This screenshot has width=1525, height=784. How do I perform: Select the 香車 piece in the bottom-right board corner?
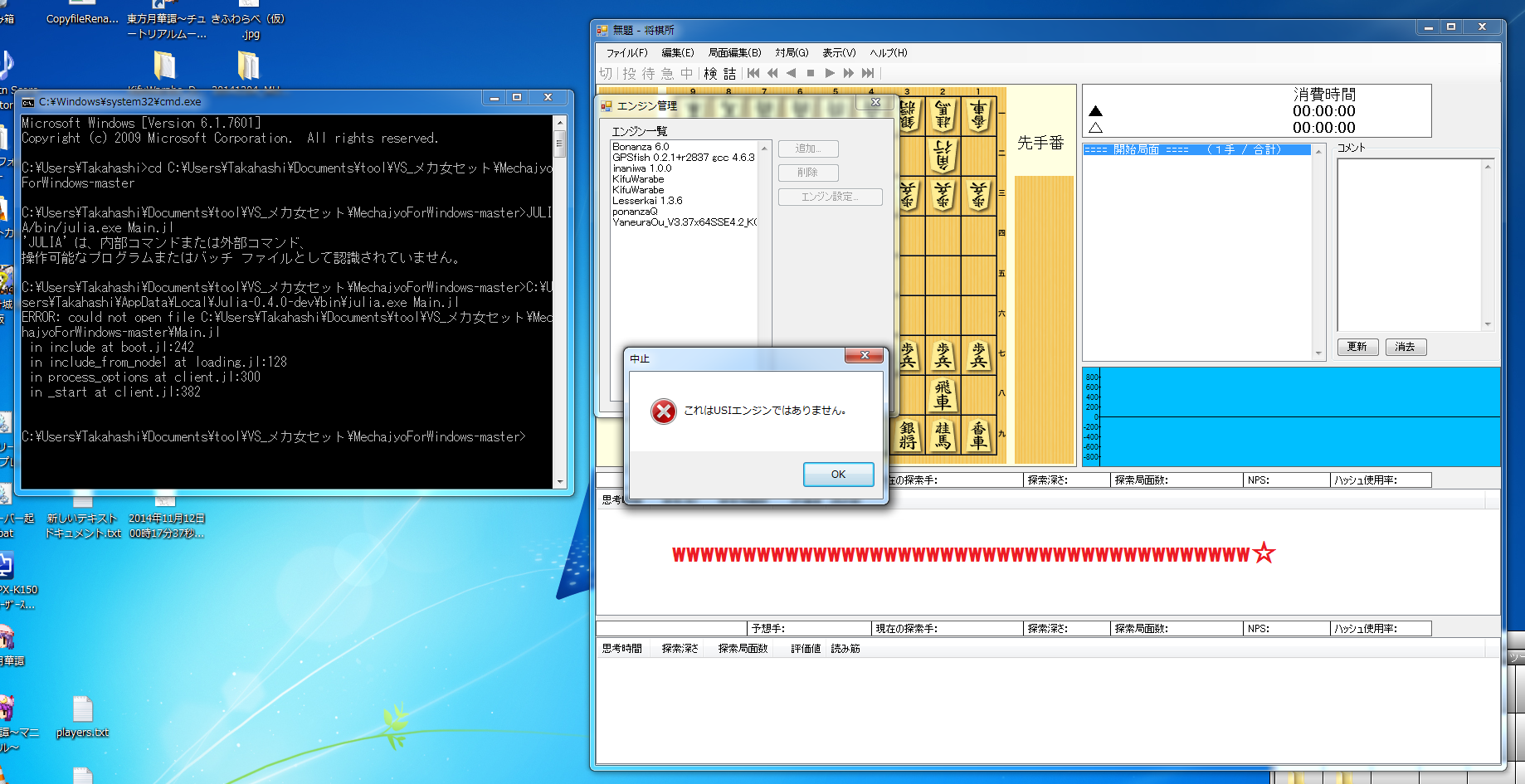click(x=979, y=435)
